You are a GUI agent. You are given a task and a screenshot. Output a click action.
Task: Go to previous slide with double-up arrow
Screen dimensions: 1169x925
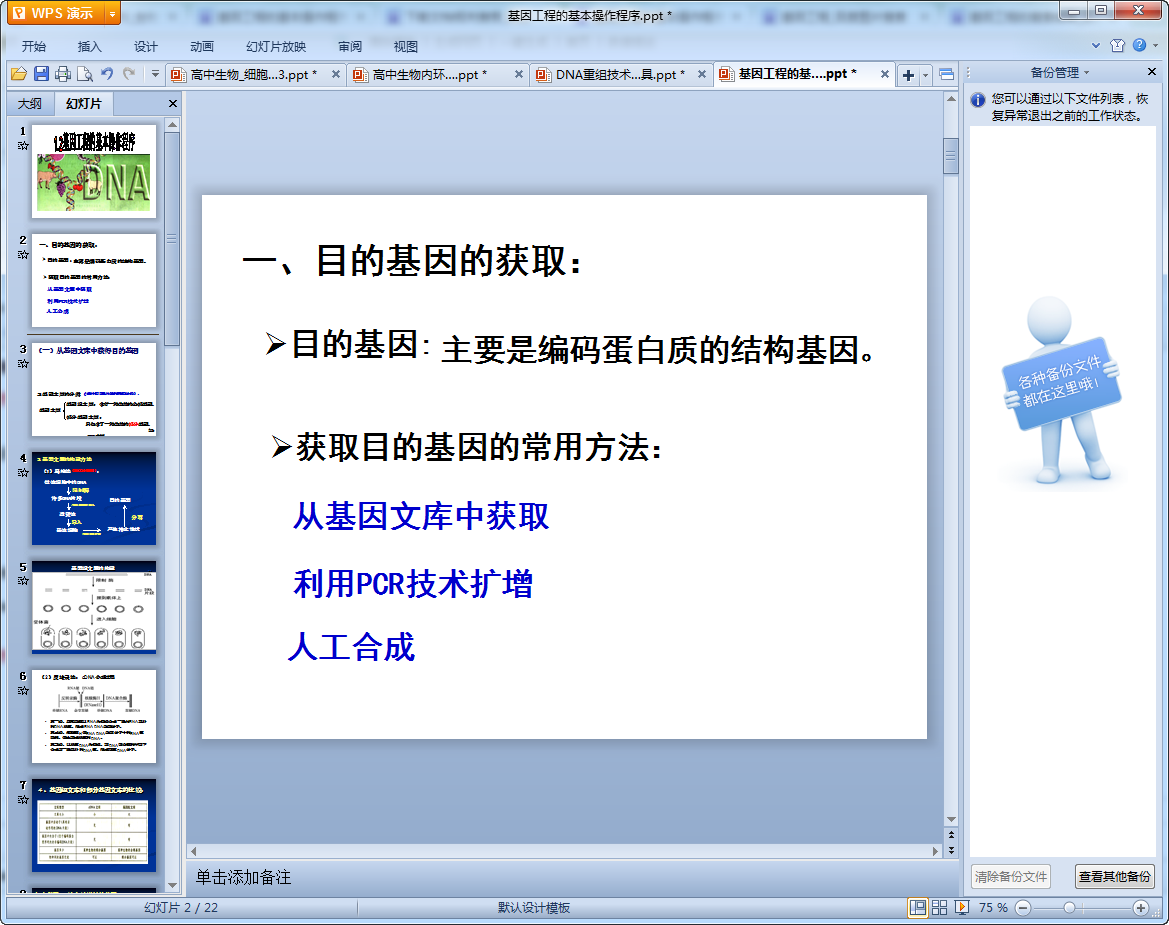pos(951,834)
